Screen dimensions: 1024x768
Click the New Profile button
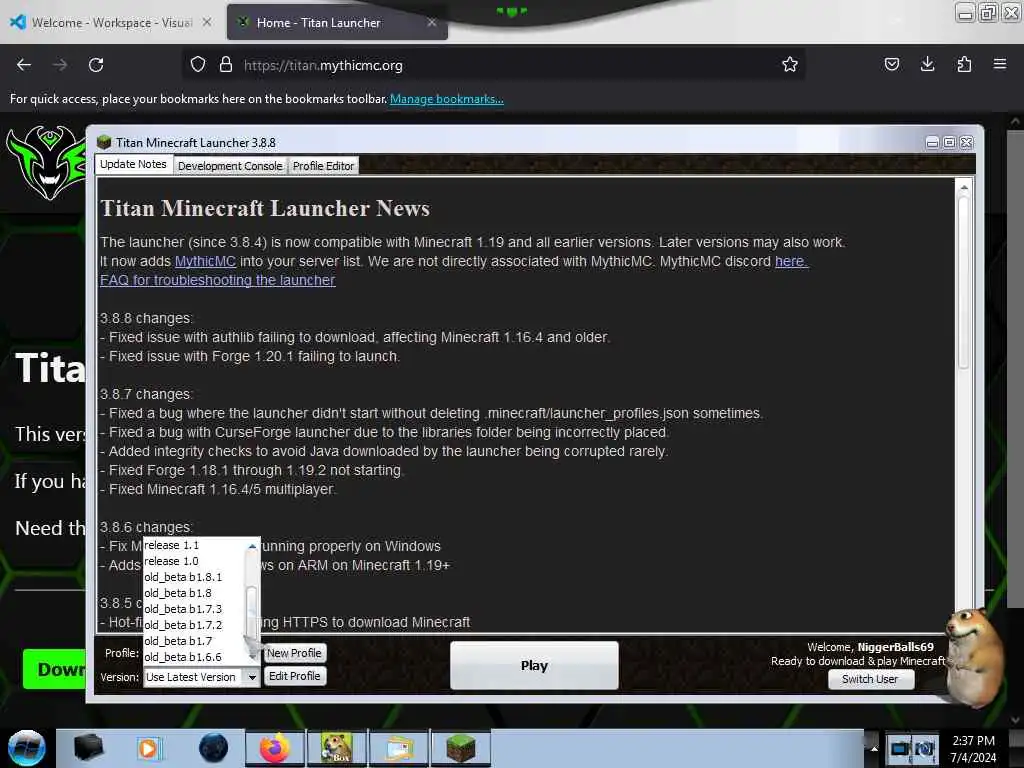pos(294,653)
